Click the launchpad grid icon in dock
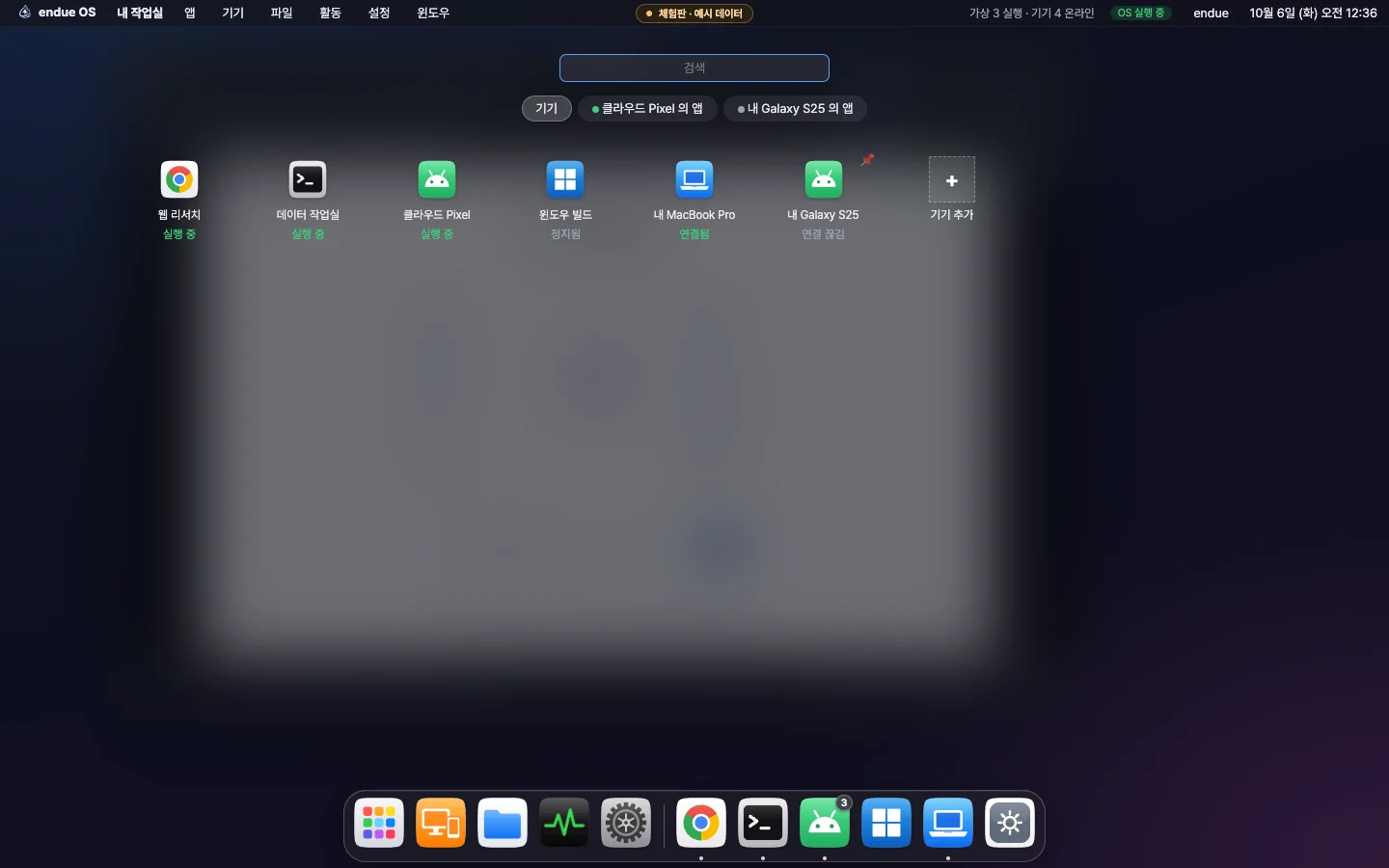Image resolution: width=1389 pixels, height=868 pixels. pos(379,823)
